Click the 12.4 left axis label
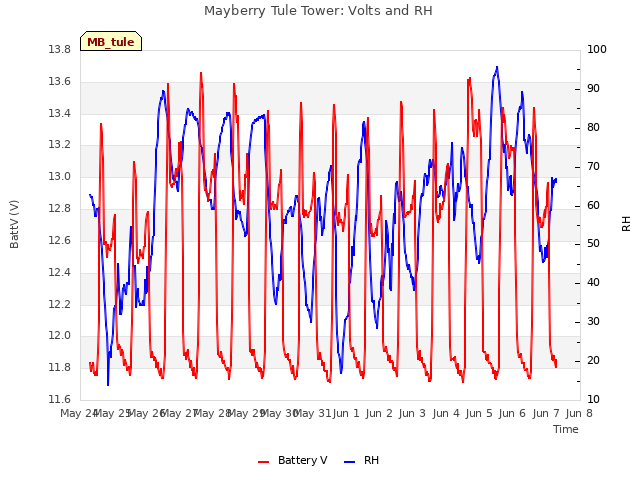Image resolution: width=640 pixels, height=480 pixels. 60,272
